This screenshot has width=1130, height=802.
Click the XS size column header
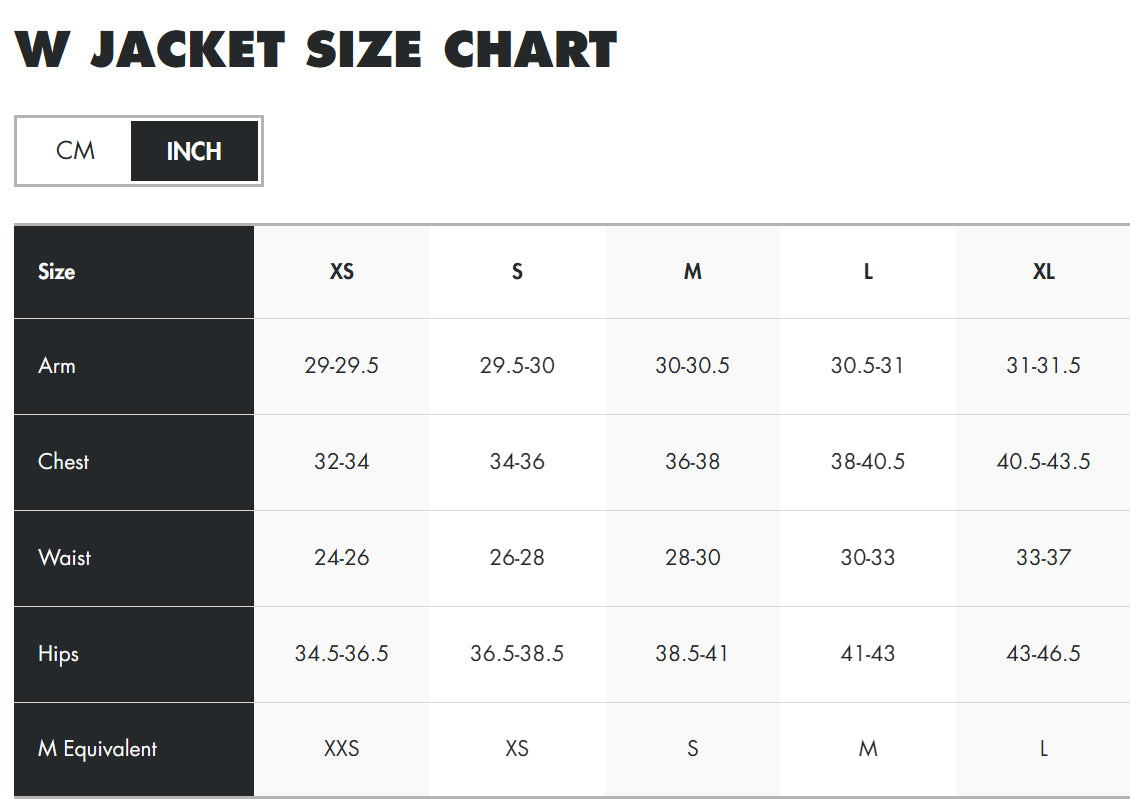pos(341,272)
